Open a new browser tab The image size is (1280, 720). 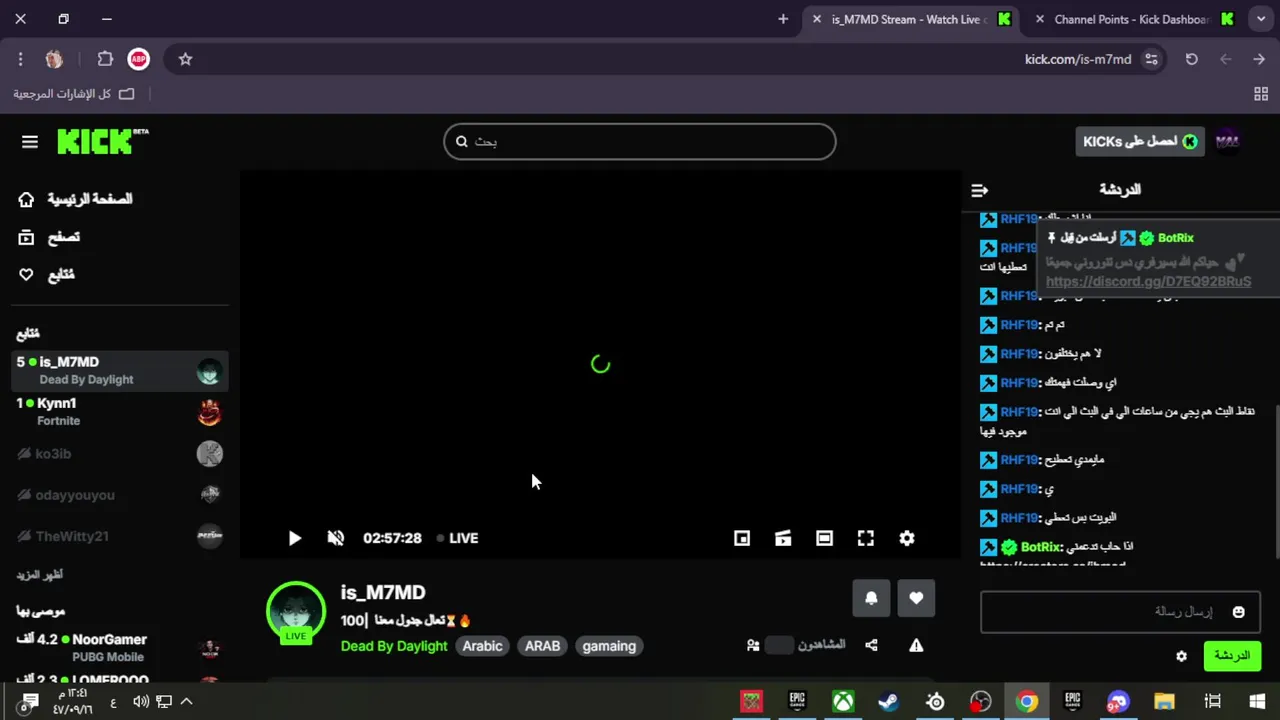(x=783, y=19)
